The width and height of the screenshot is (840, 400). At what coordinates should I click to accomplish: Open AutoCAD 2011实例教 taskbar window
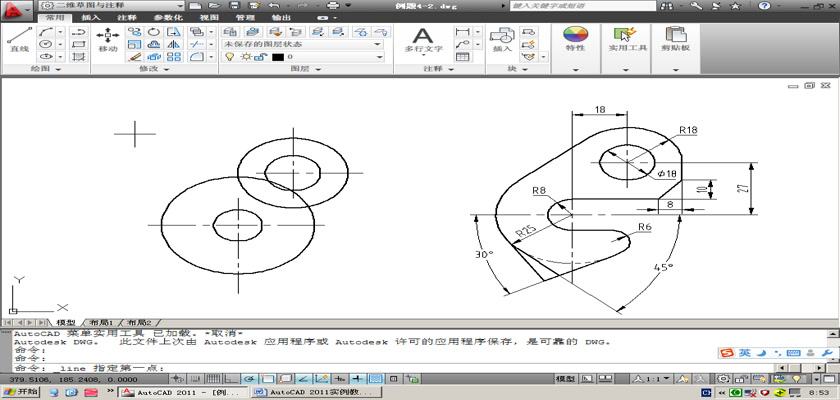pos(317,393)
